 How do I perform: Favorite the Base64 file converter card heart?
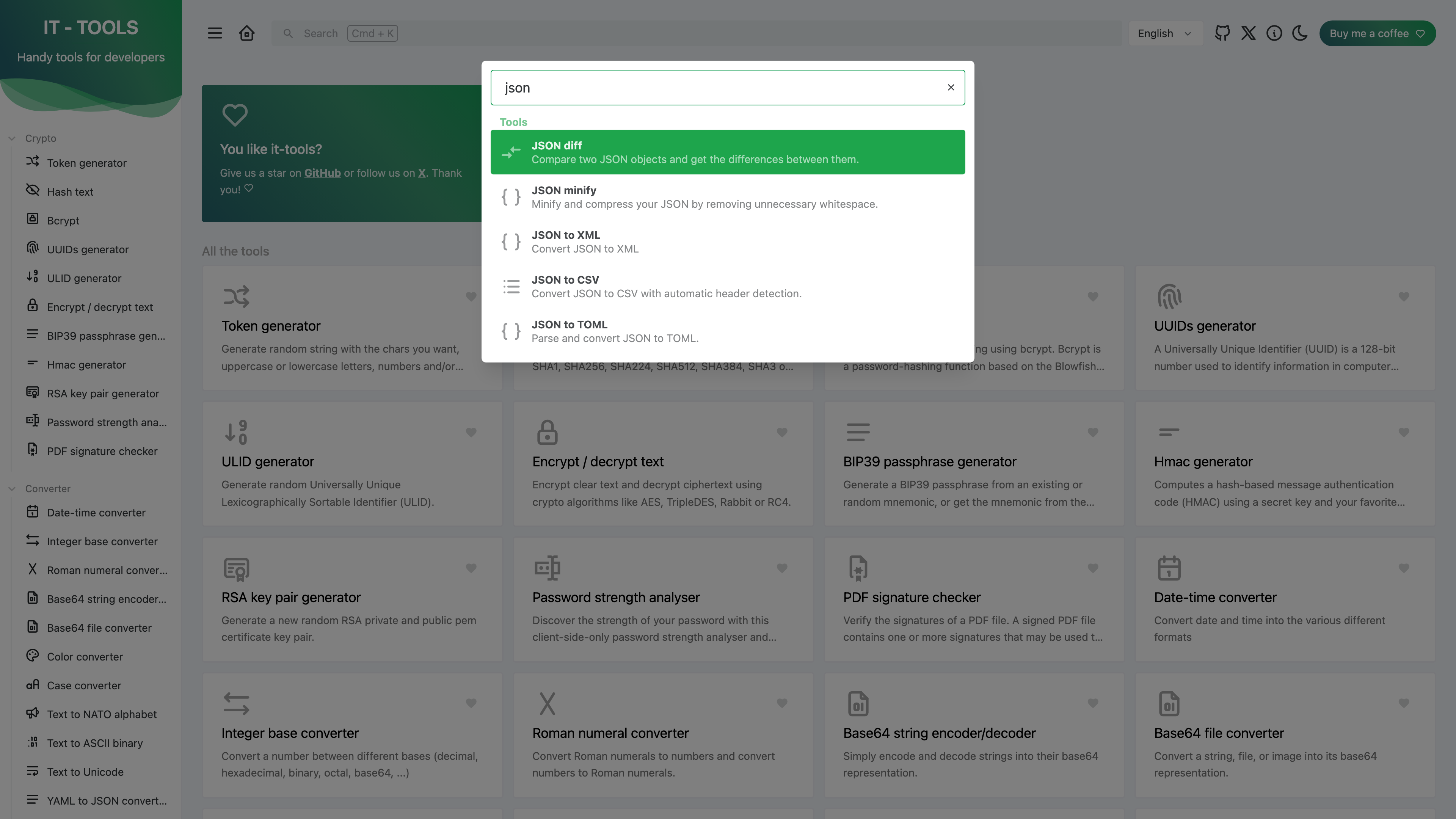[x=1403, y=703]
